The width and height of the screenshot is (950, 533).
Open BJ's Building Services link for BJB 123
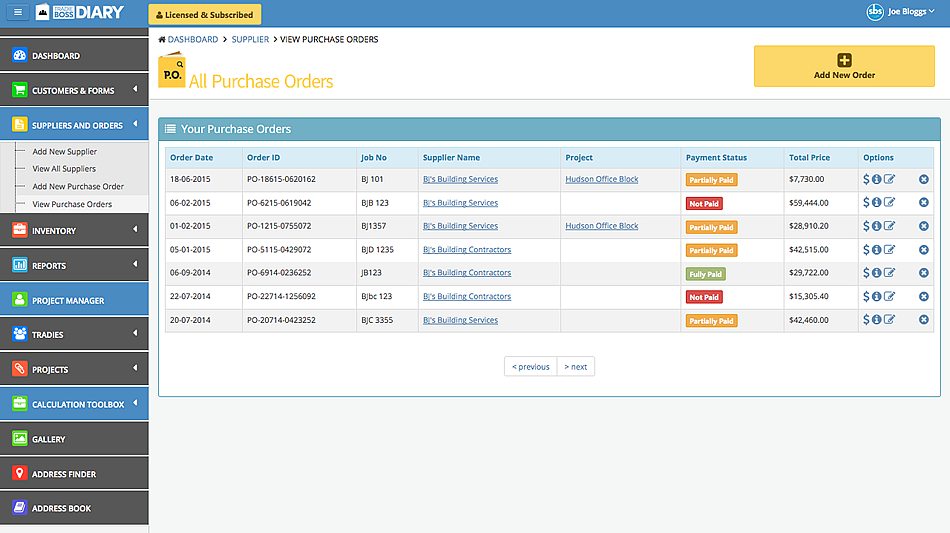460,203
